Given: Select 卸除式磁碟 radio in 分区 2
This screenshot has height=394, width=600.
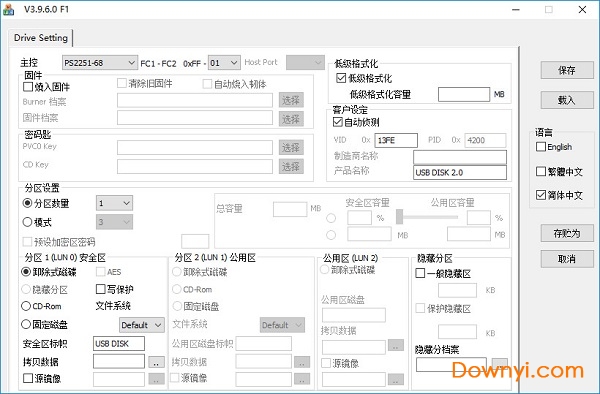Looking at the screenshot, I should (177, 272).
